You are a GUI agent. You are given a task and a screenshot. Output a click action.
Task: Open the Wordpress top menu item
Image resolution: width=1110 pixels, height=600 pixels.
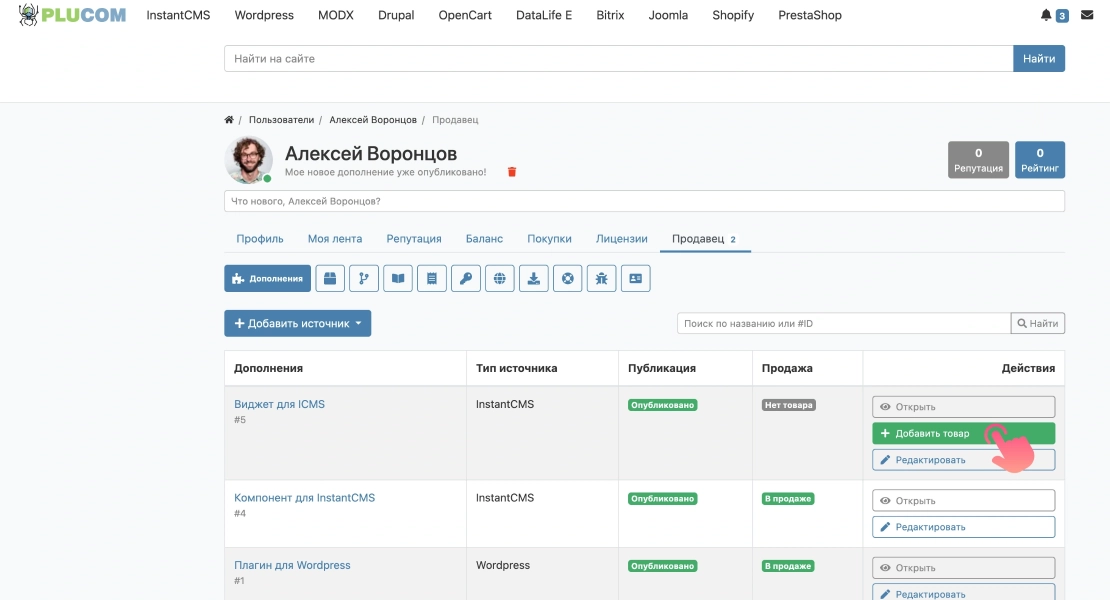click(264, 15)
